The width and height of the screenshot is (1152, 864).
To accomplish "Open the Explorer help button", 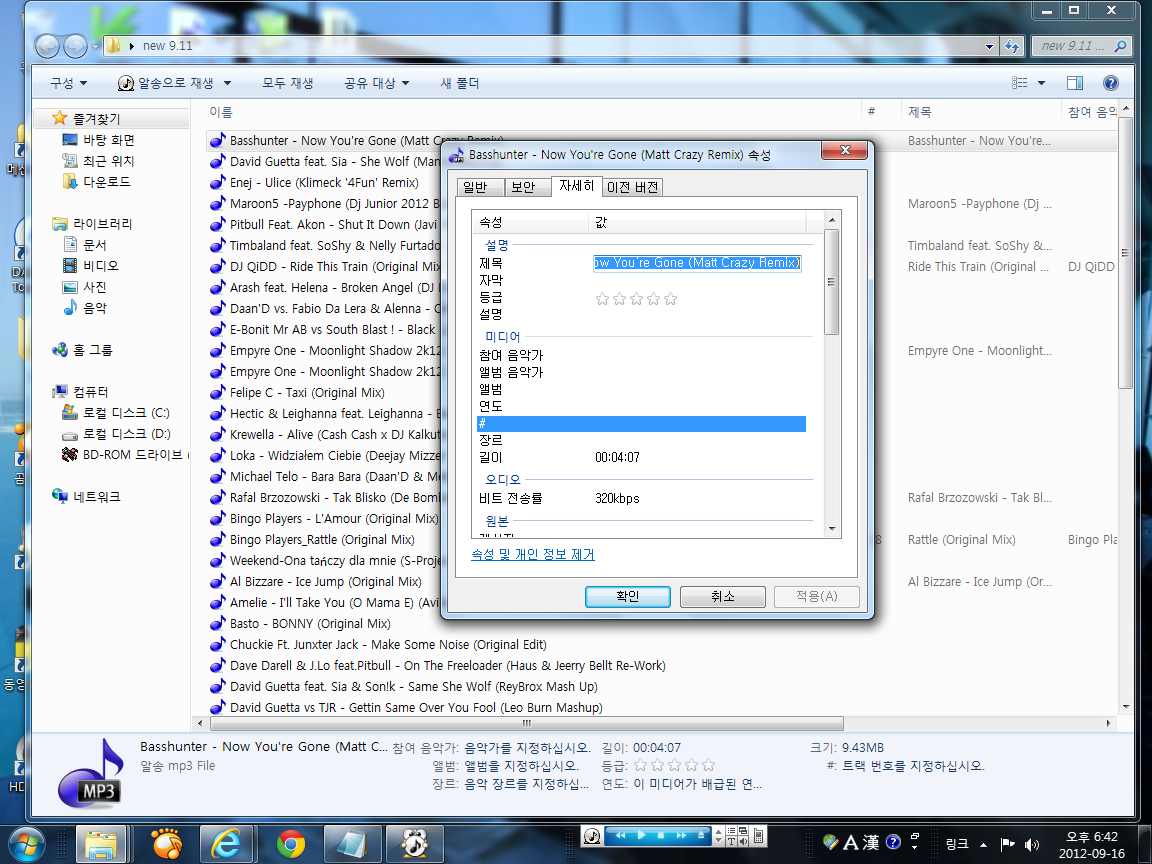I will 1111,83.
